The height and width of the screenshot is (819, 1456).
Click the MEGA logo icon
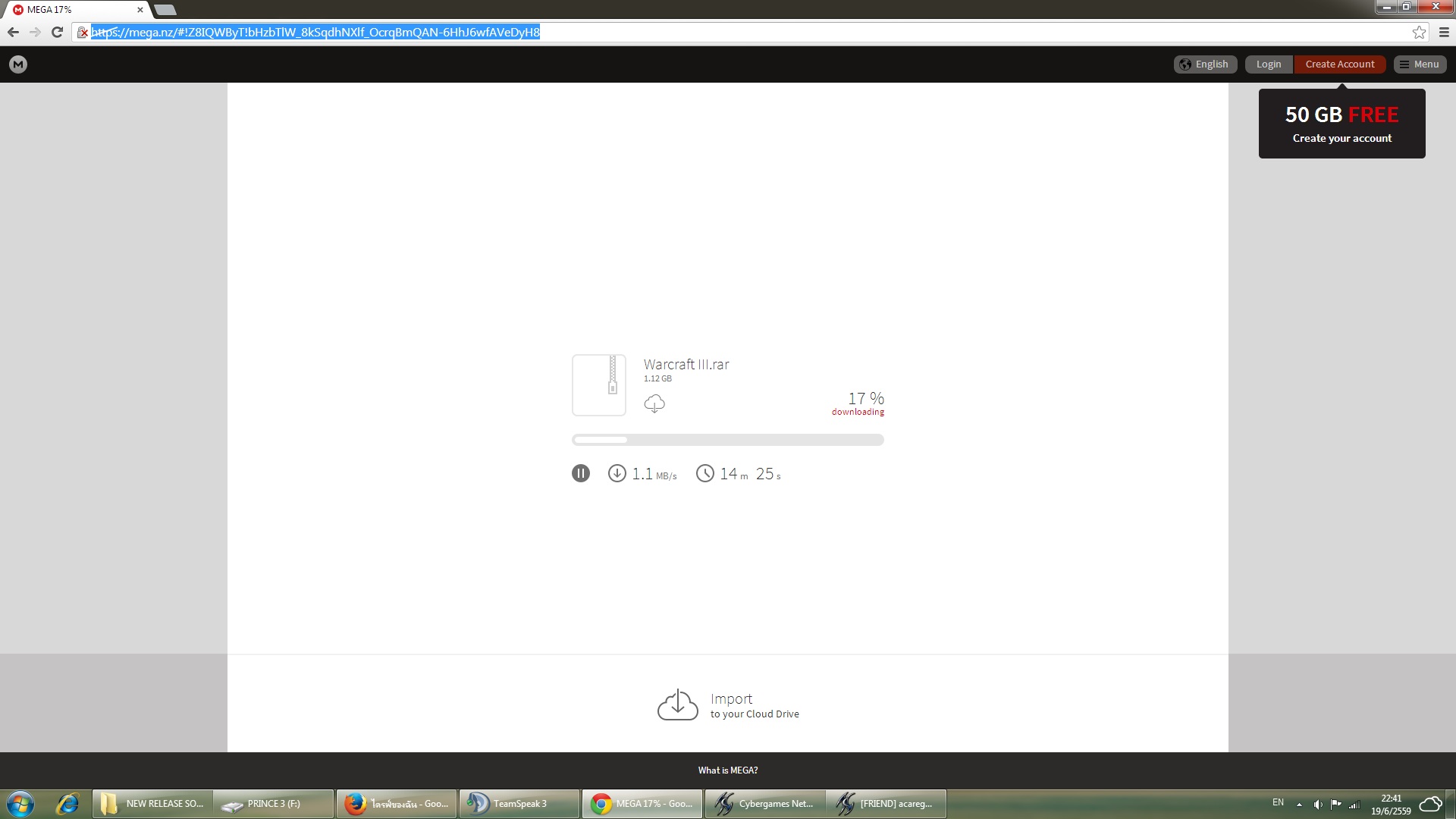(18, 64)
